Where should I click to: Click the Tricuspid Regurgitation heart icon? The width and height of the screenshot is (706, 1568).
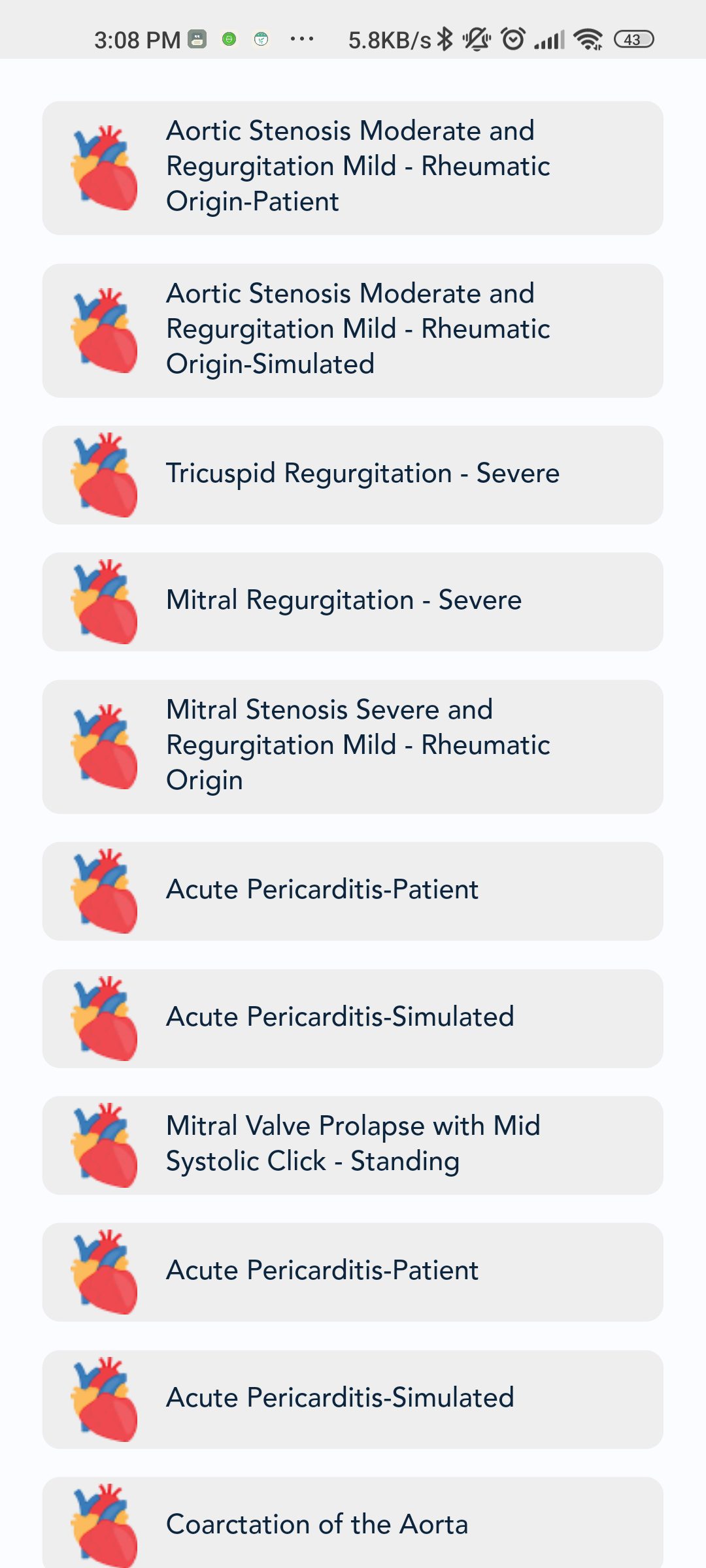point(105,475)
